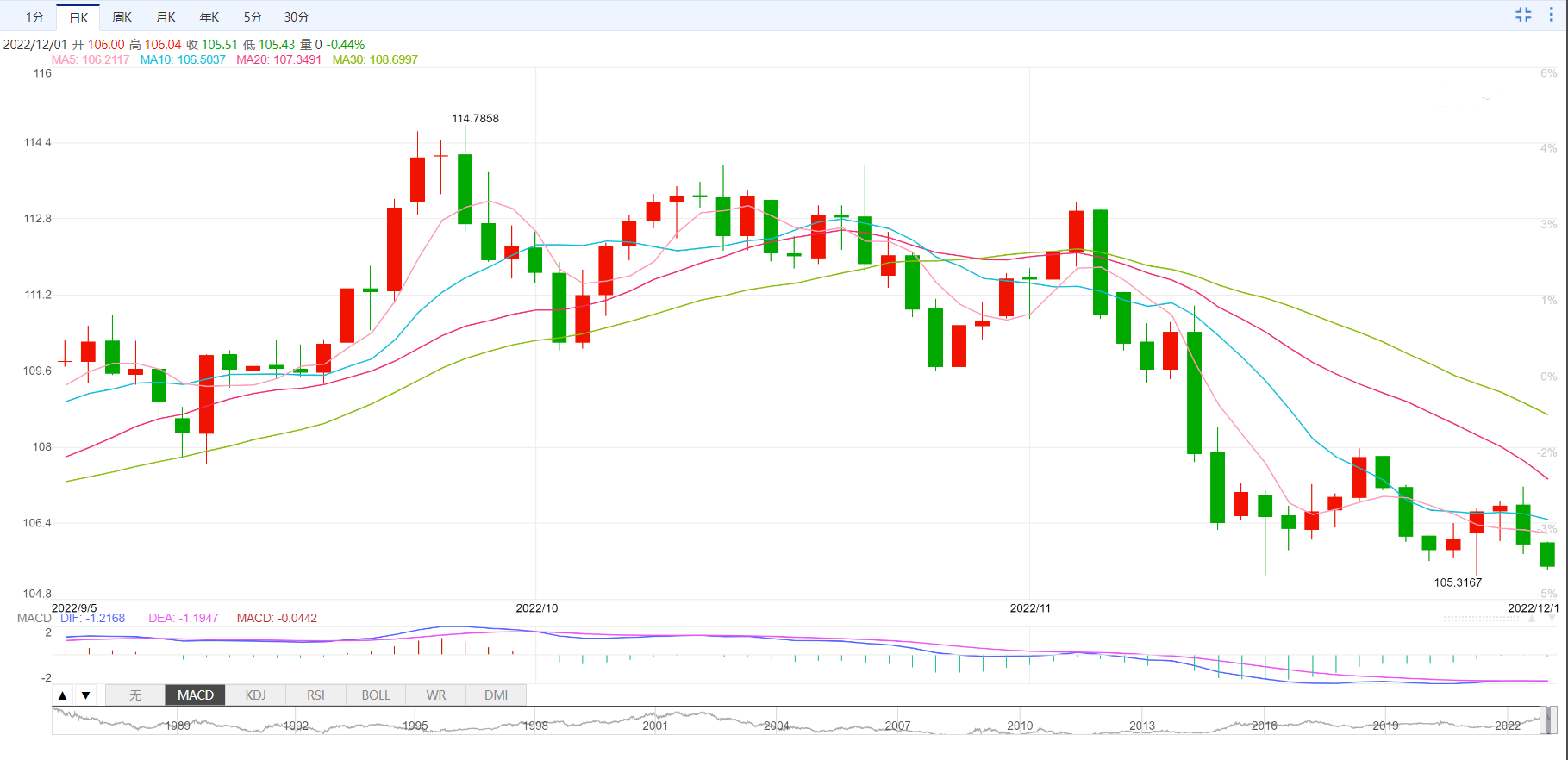1568x760 pixels.
Task: Click the 105.3167 low price label
Action: (x=1458, y=582)
